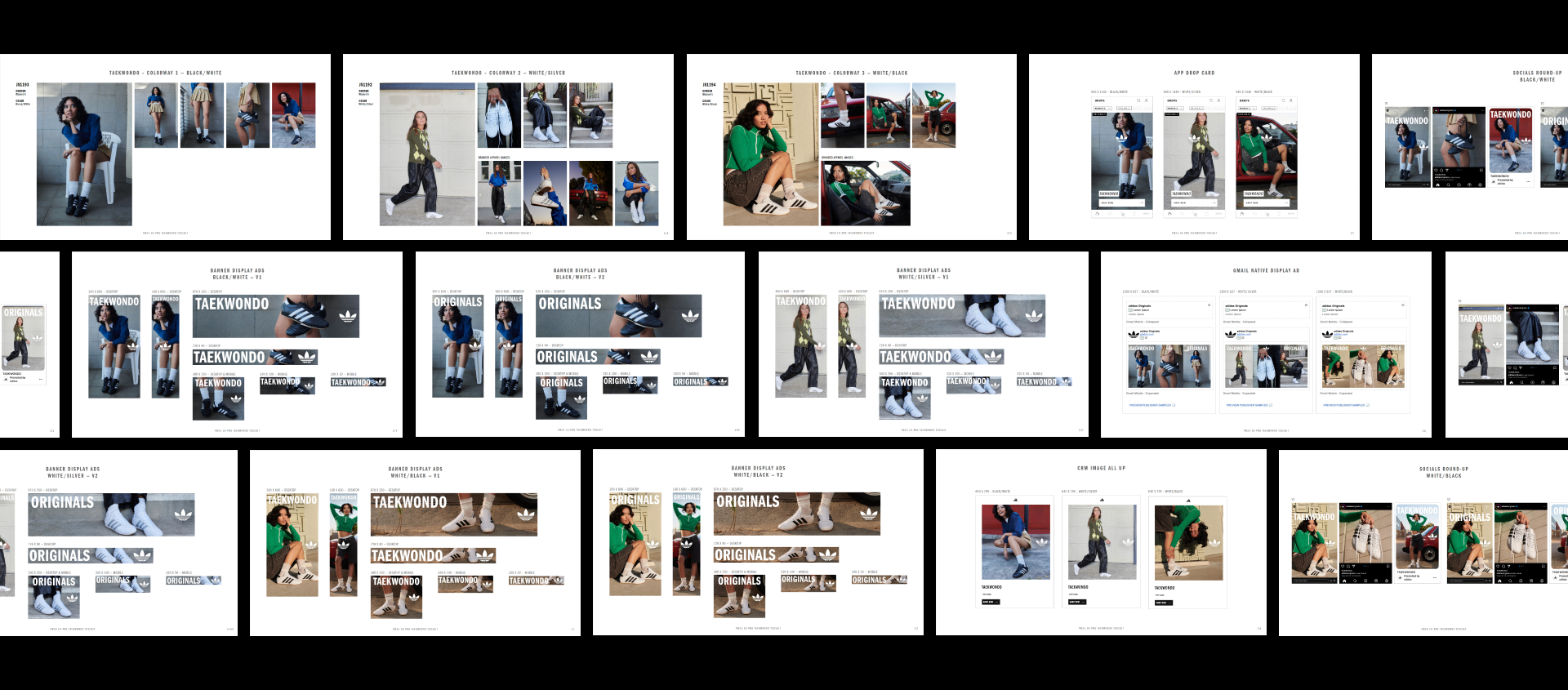The height and width of the screenshot is (690, 1568).
Task: Click the 'BANNER DISPLAY ADS WHITE/SILVER – V2' title
Action: [x=73, y=472]
